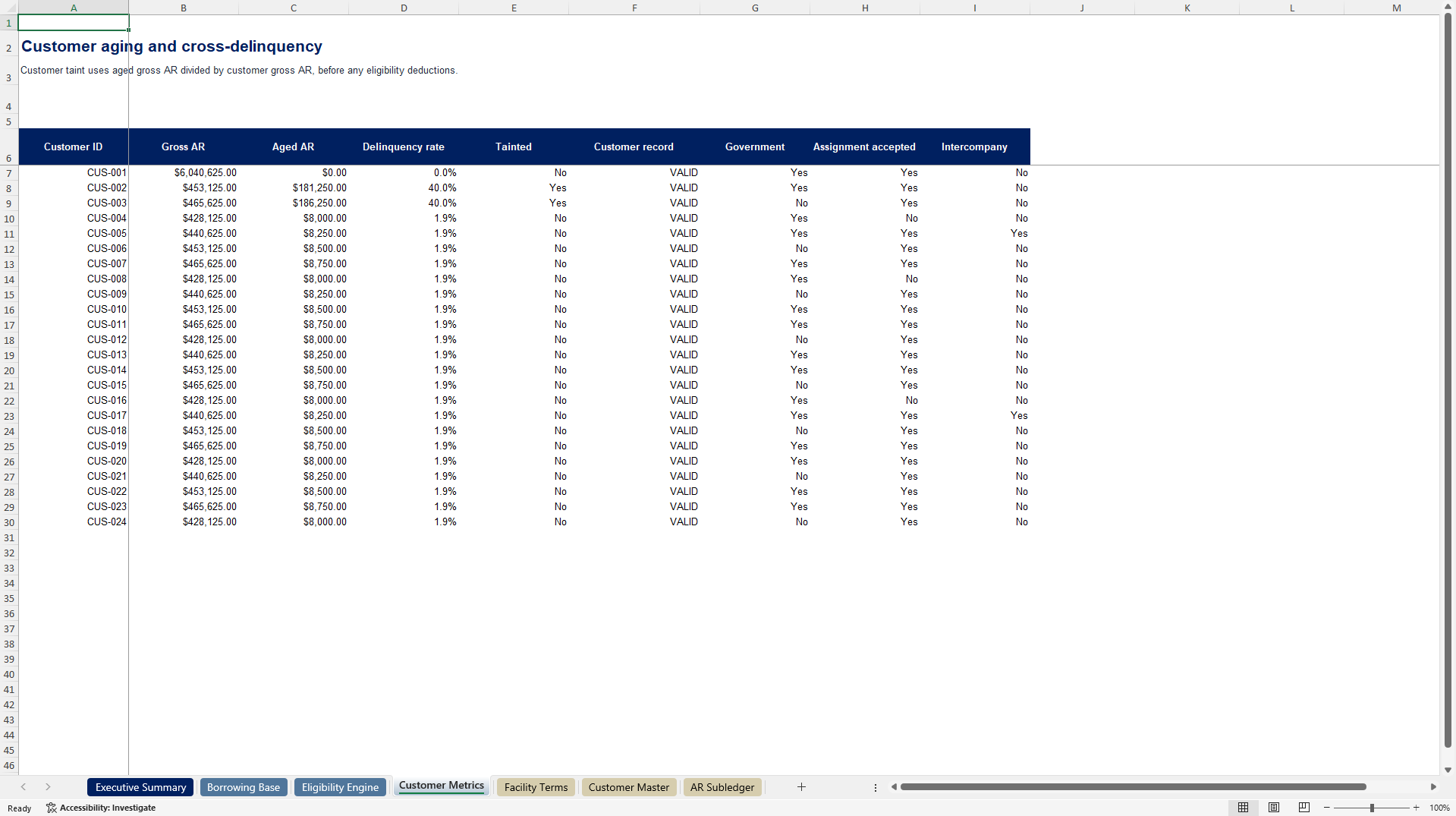Select the 0.0% delinquency rate cell

404,173
